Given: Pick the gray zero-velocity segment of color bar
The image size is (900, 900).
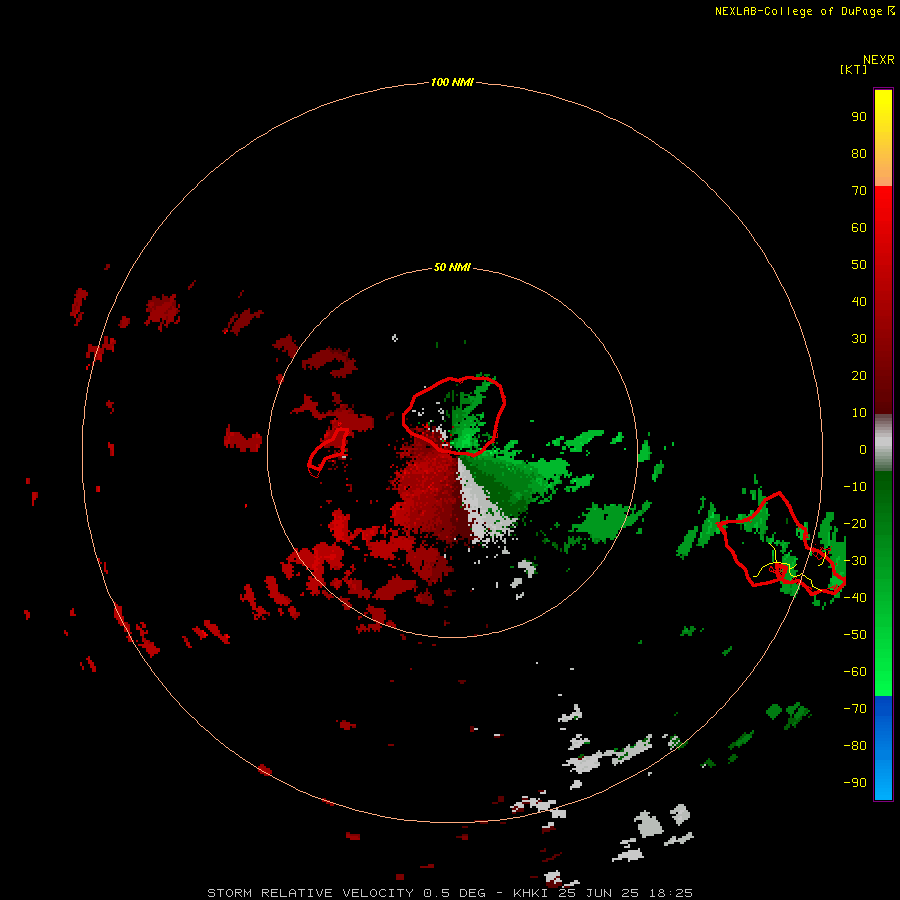Looking at the screenshot, I should coord(883,443).
